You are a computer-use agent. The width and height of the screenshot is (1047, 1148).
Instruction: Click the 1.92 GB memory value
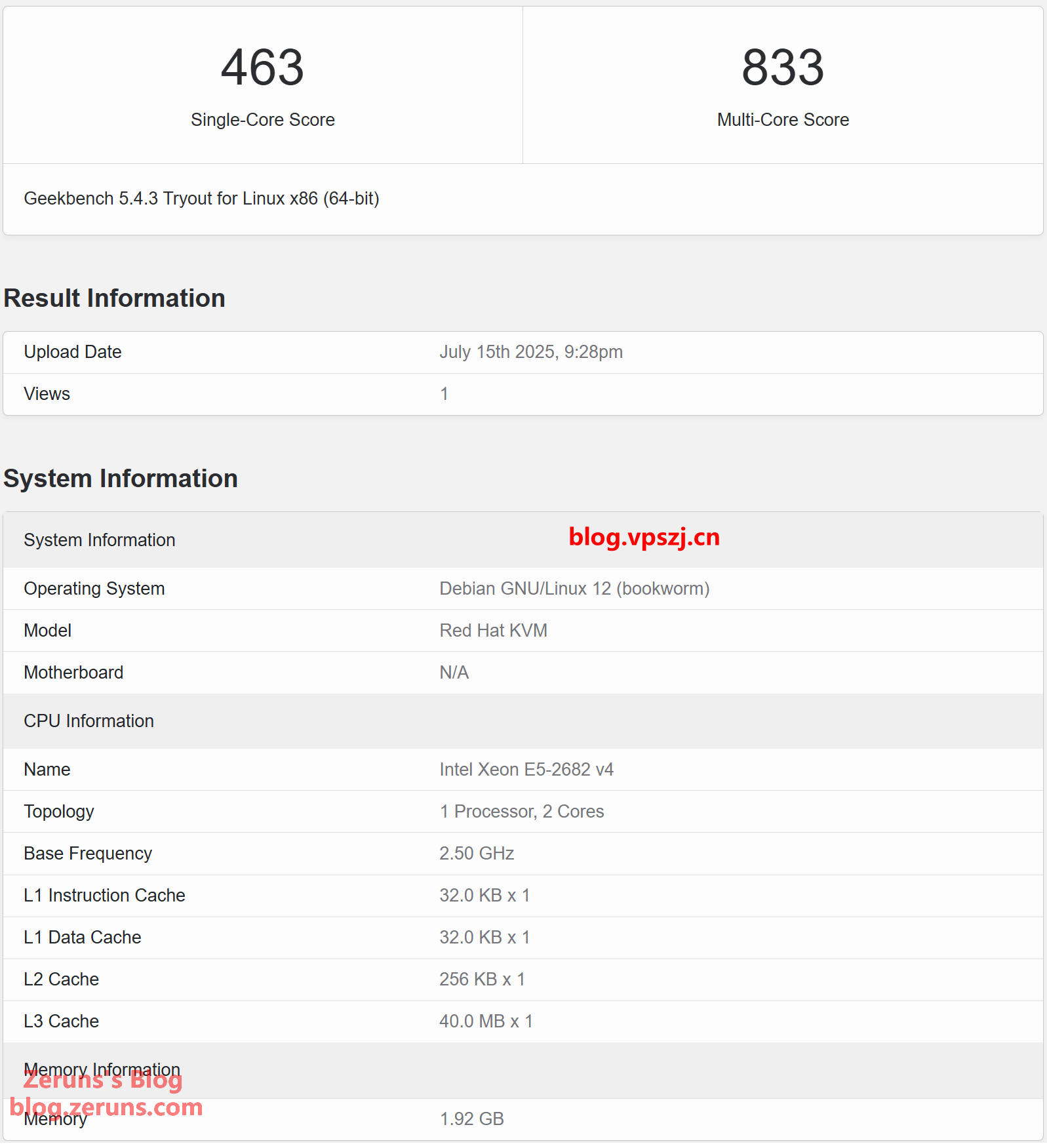tap(471, 1119)
